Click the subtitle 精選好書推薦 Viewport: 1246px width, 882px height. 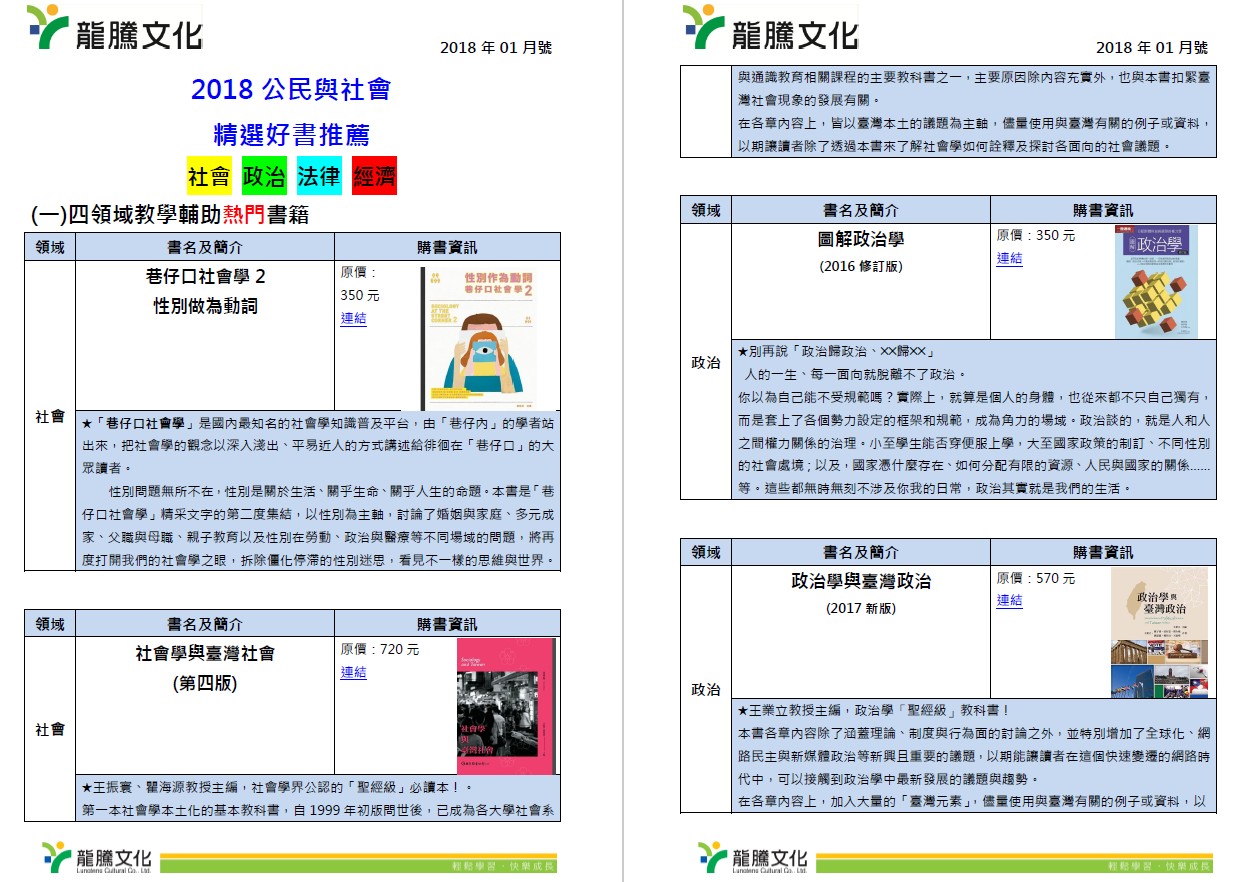pos(291,135)
